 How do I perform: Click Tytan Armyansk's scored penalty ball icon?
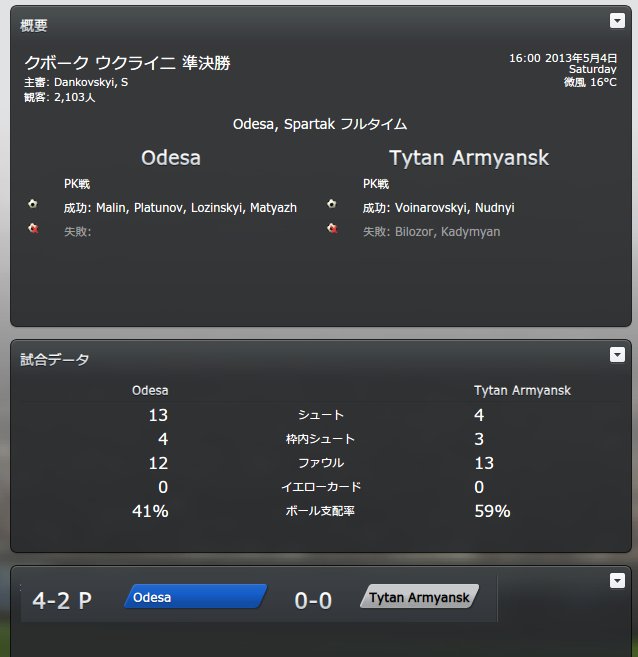coord(332,204)
